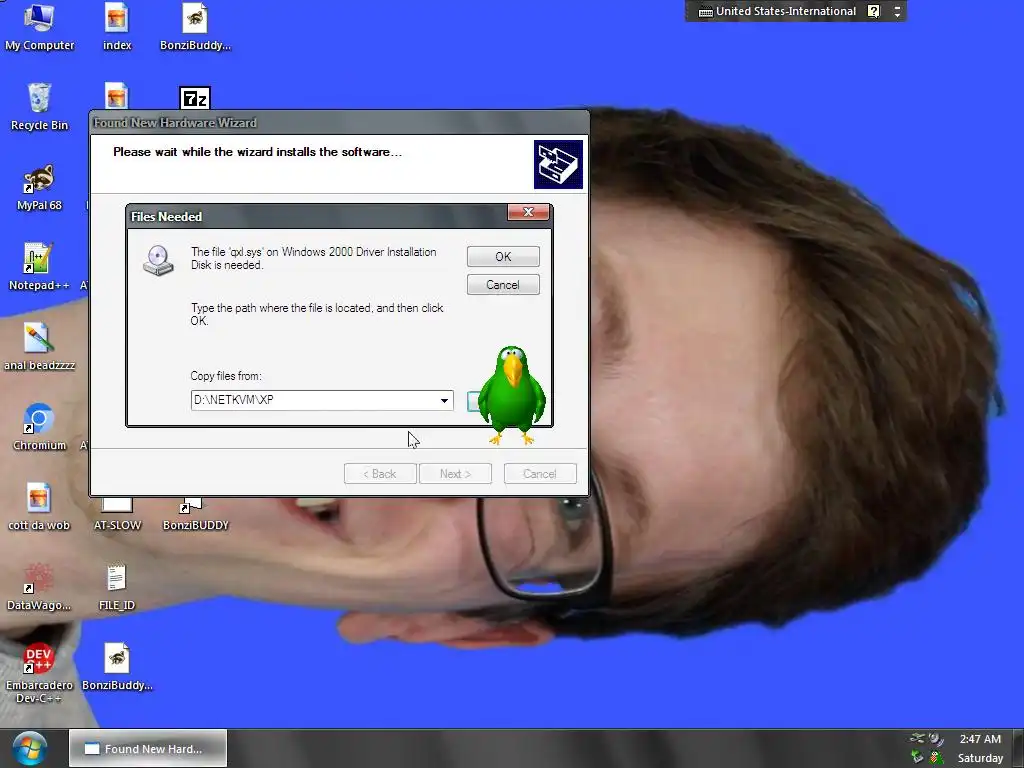Click the wizard's Back button
1024x768 pixels.
click(380, 473)
